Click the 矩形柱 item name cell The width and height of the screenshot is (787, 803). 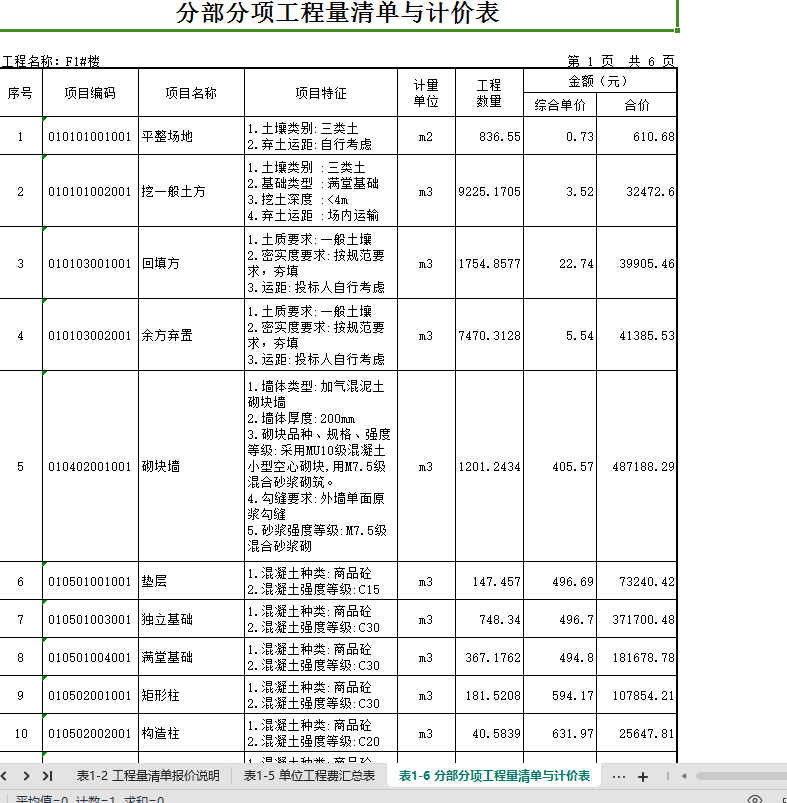click(x=192, y=694)
